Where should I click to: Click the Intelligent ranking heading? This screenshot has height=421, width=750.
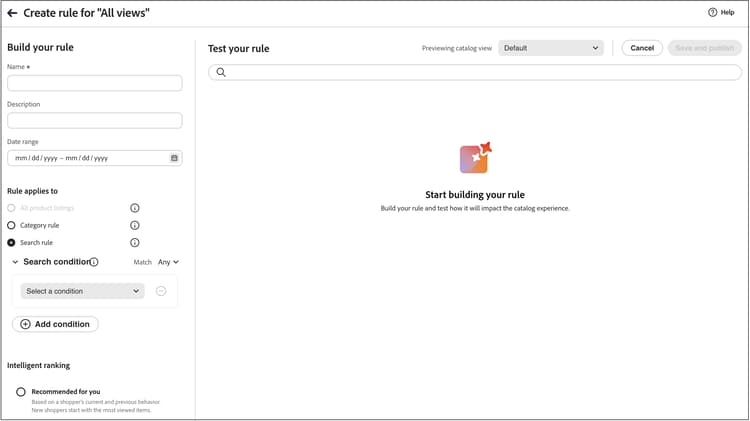point(38,365)
